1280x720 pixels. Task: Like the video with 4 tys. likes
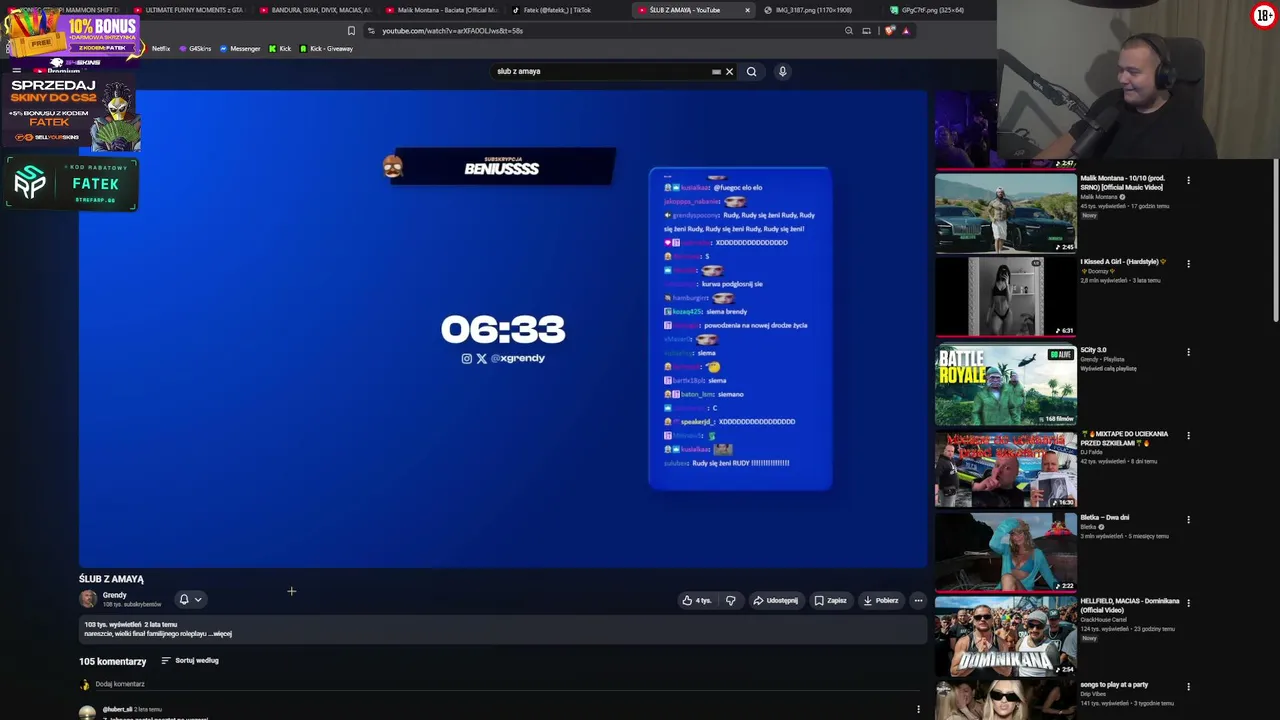(x=697, y=601)
